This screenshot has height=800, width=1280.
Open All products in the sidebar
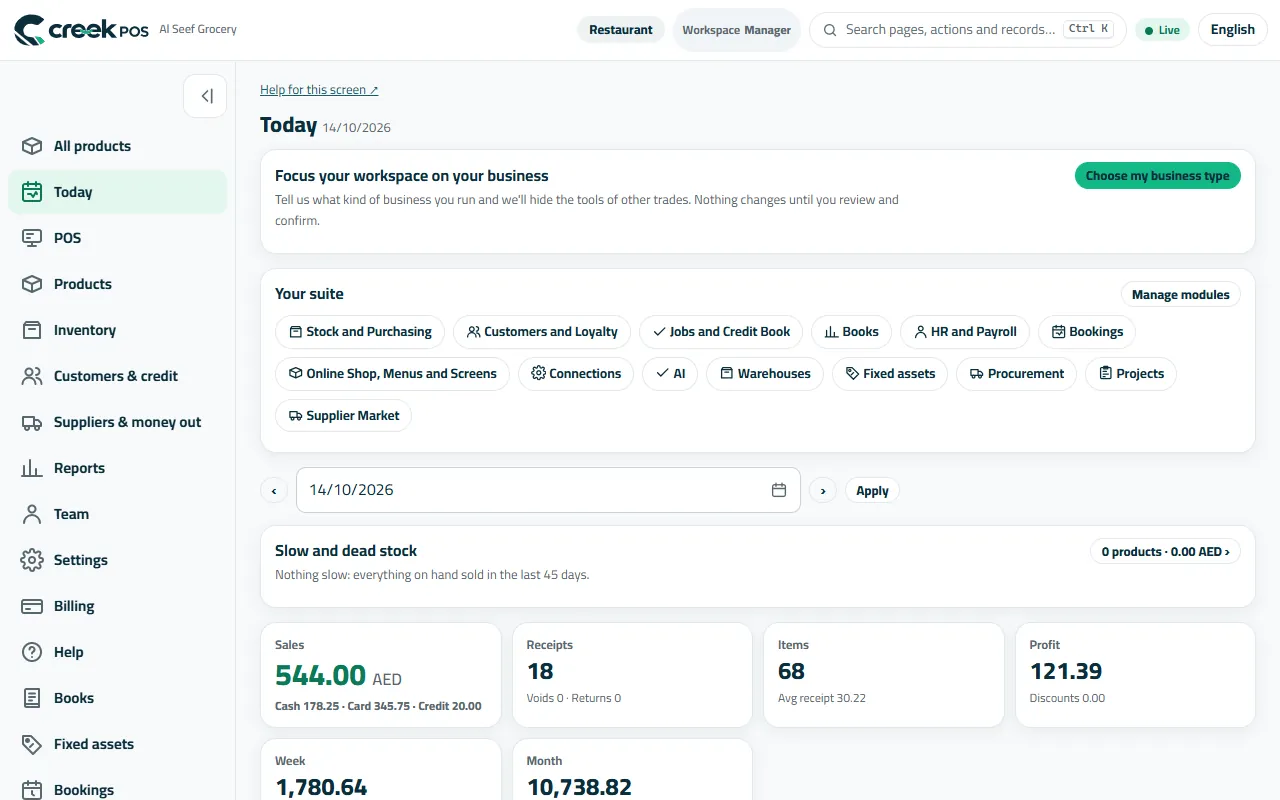[x=118, y=146]
